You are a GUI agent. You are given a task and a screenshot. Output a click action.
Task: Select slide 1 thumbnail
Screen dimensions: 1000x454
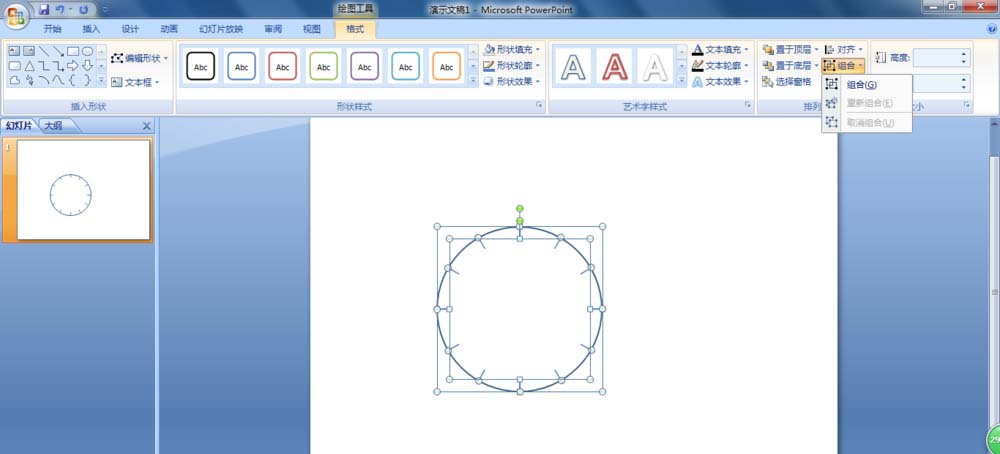click(84, 189)
